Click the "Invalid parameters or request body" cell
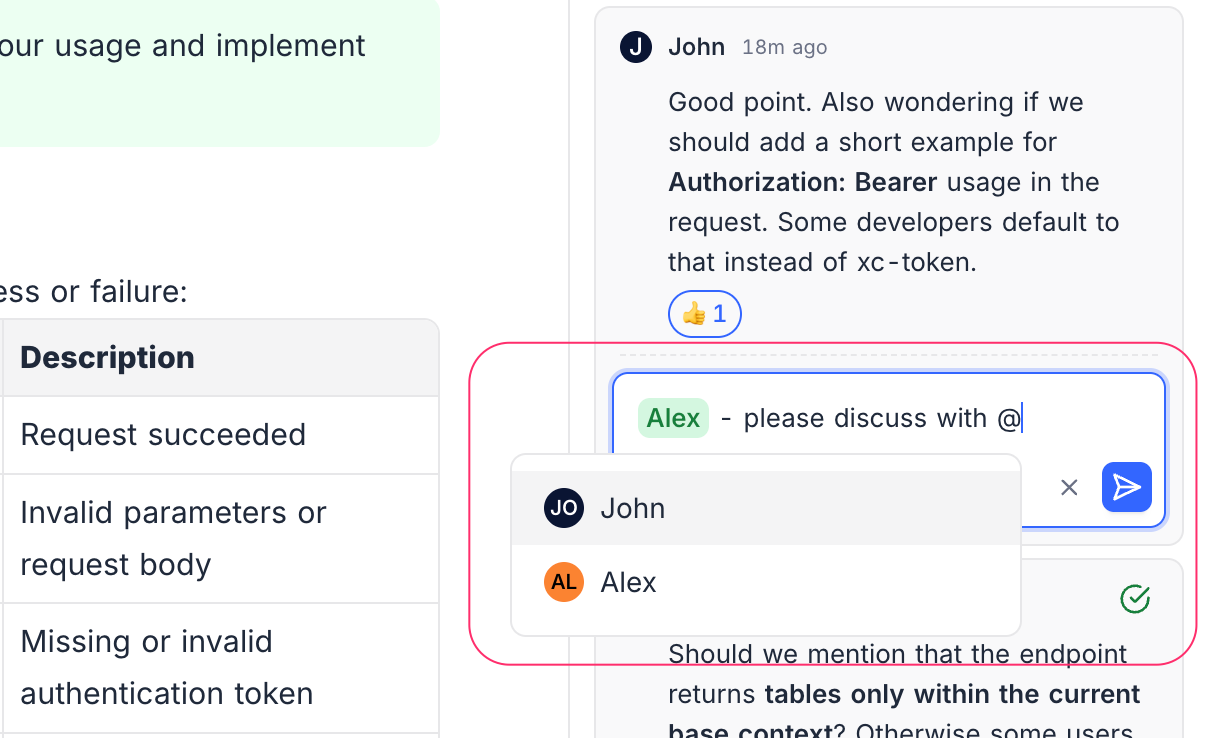Image resolution: width=1206 pixels, height=738 pixels. 172,538
